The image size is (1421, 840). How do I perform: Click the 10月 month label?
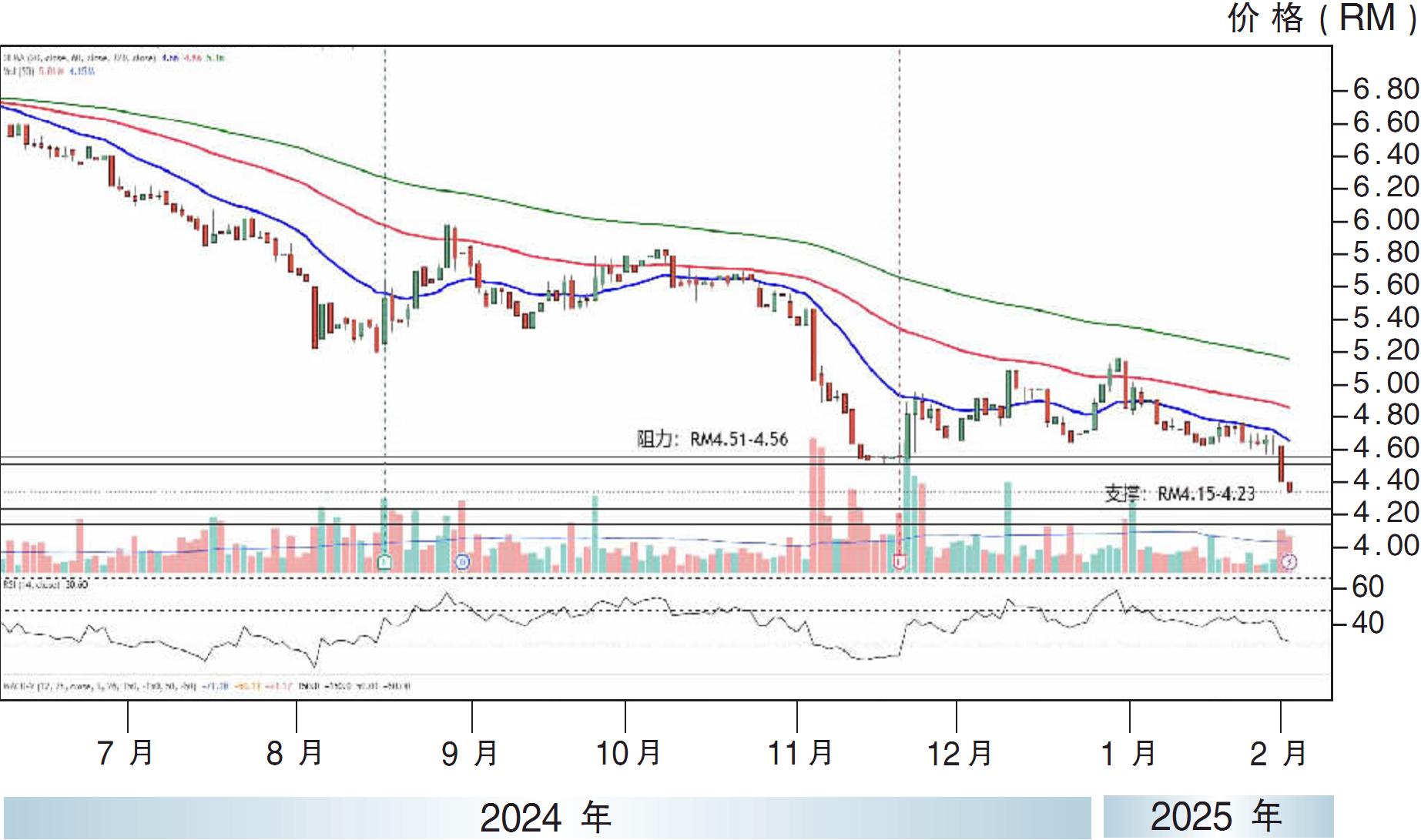coord(628,752)
